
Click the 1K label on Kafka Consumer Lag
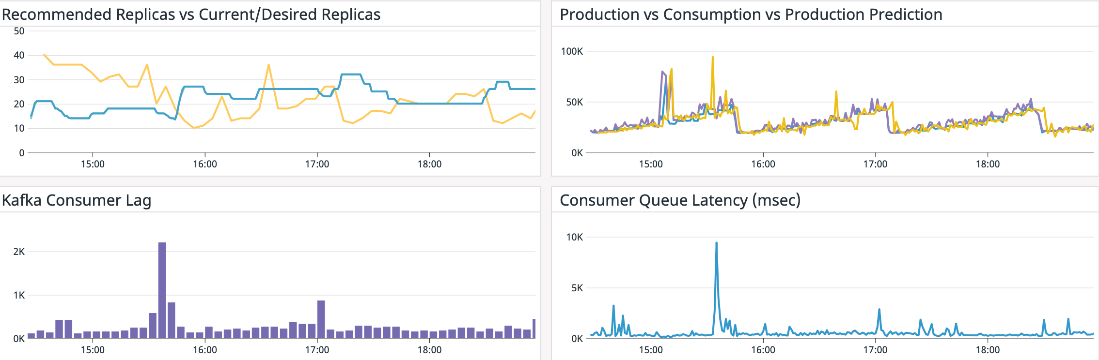[x=19, y=296]
